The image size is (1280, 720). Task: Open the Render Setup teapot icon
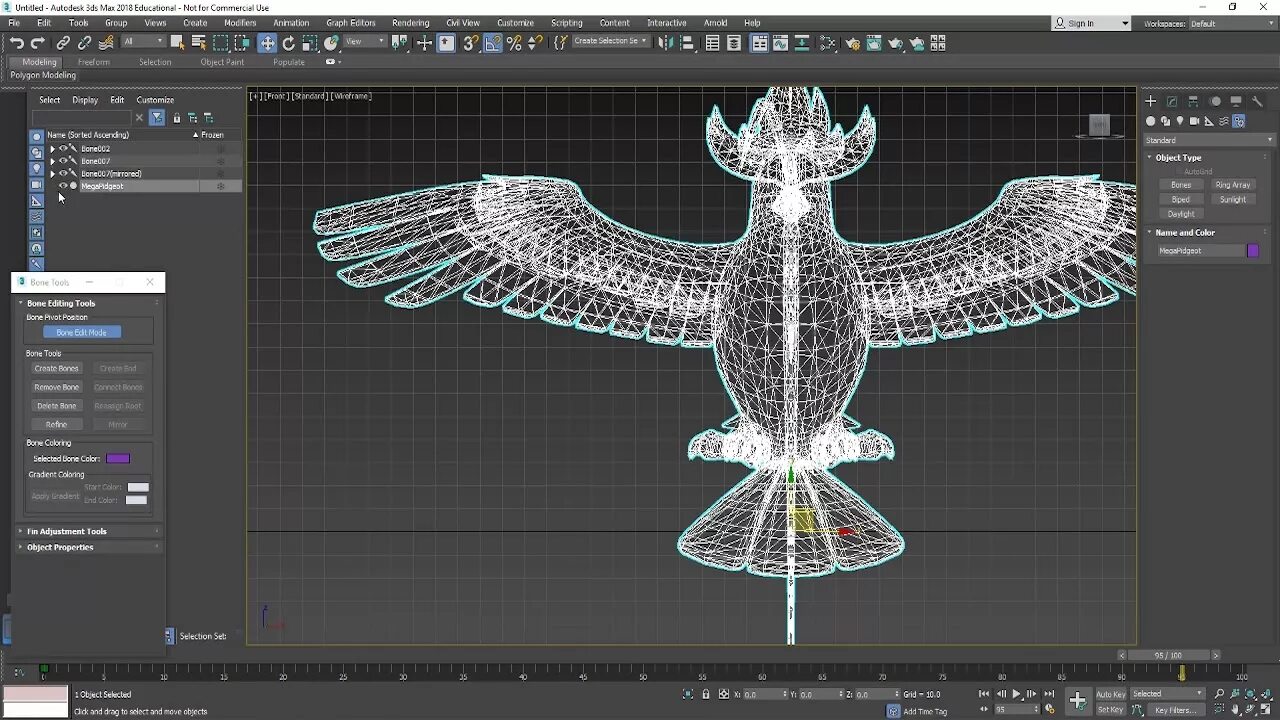[x=852, y=43]
